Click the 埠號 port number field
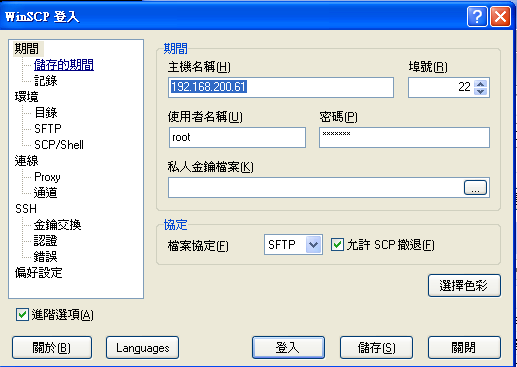The width and height of the screenshot is (517, 367). (441, 87)
